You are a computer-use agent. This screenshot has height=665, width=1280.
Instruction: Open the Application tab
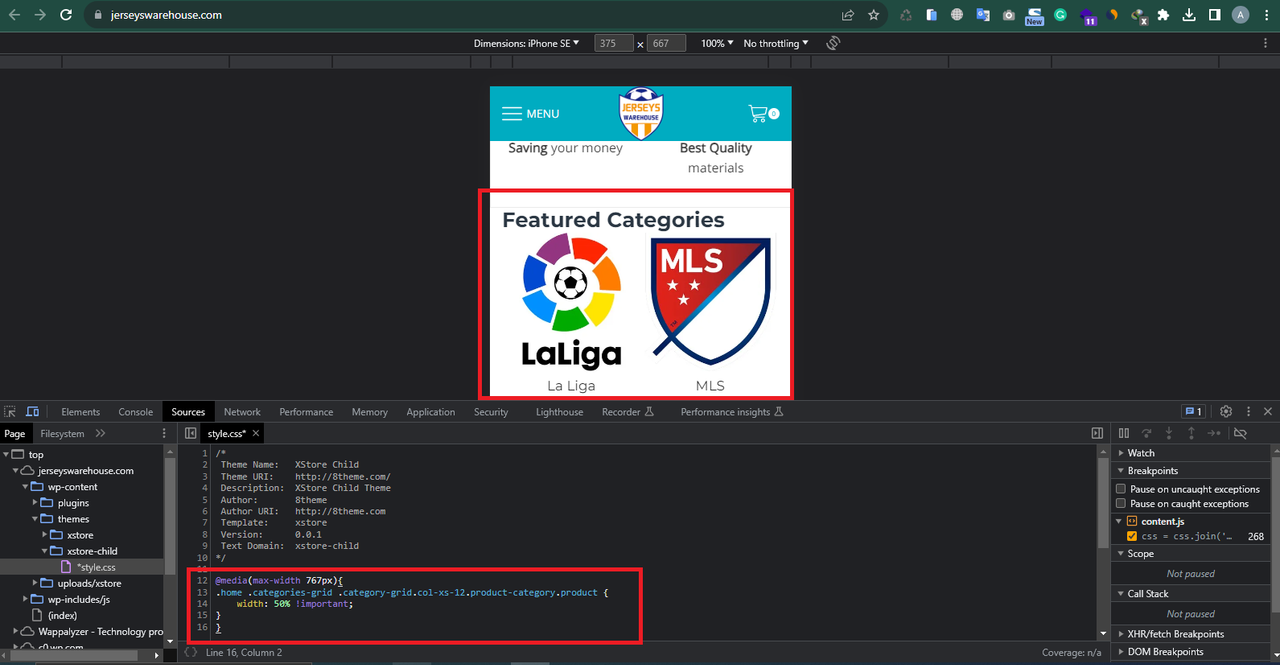point(431,412)
